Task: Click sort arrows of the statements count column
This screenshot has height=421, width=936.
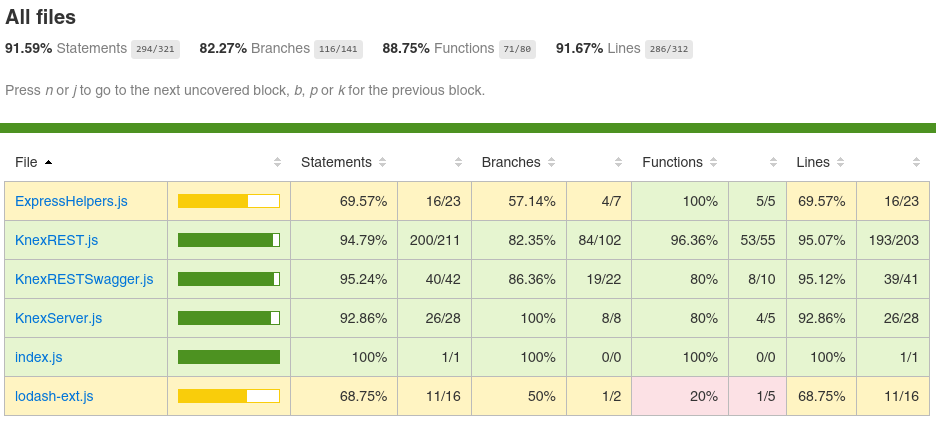Action: click(x=458, y=162)
